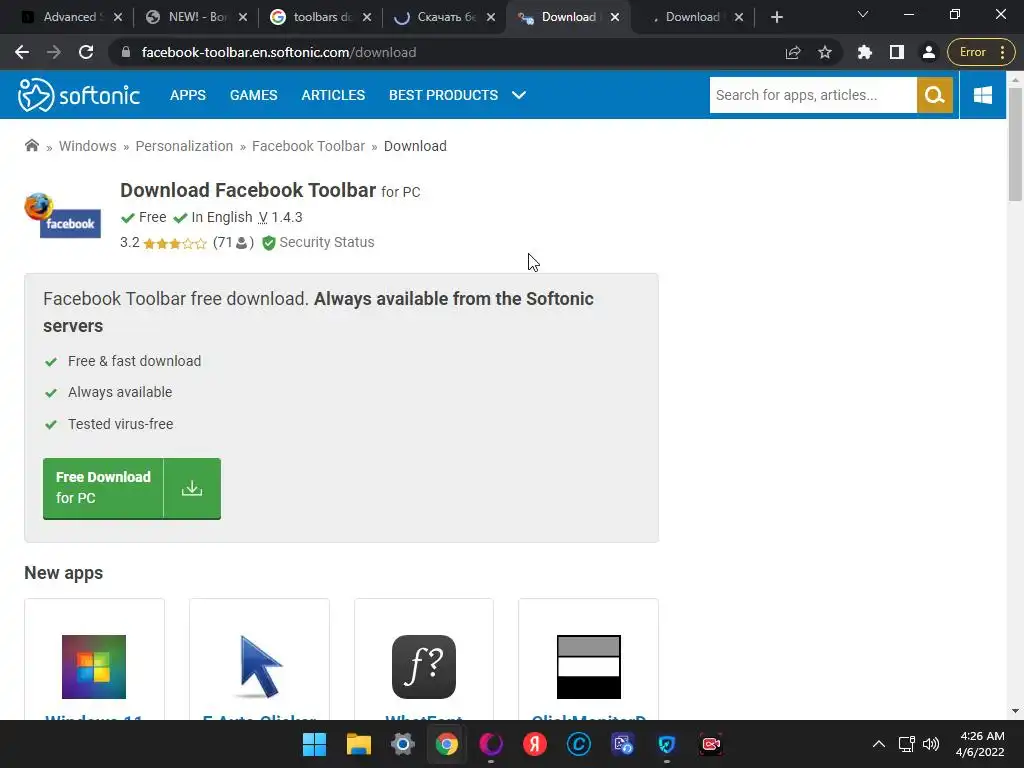The width and height of the screenshot is (1024, 768).
Task: Open the Yandex browser taskbar icon
Action: (535, 744)
